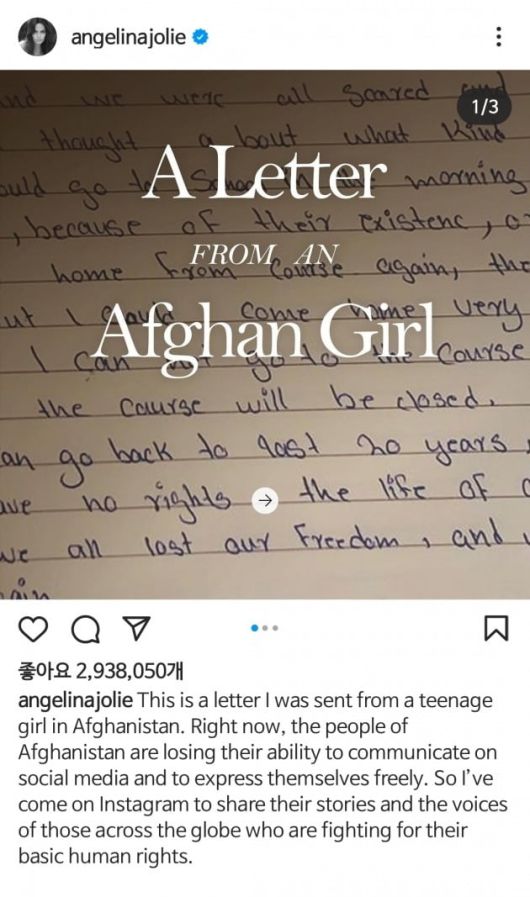Advance to the next slide with the arrow
This screenshot has width=530, height=897.
265,501
